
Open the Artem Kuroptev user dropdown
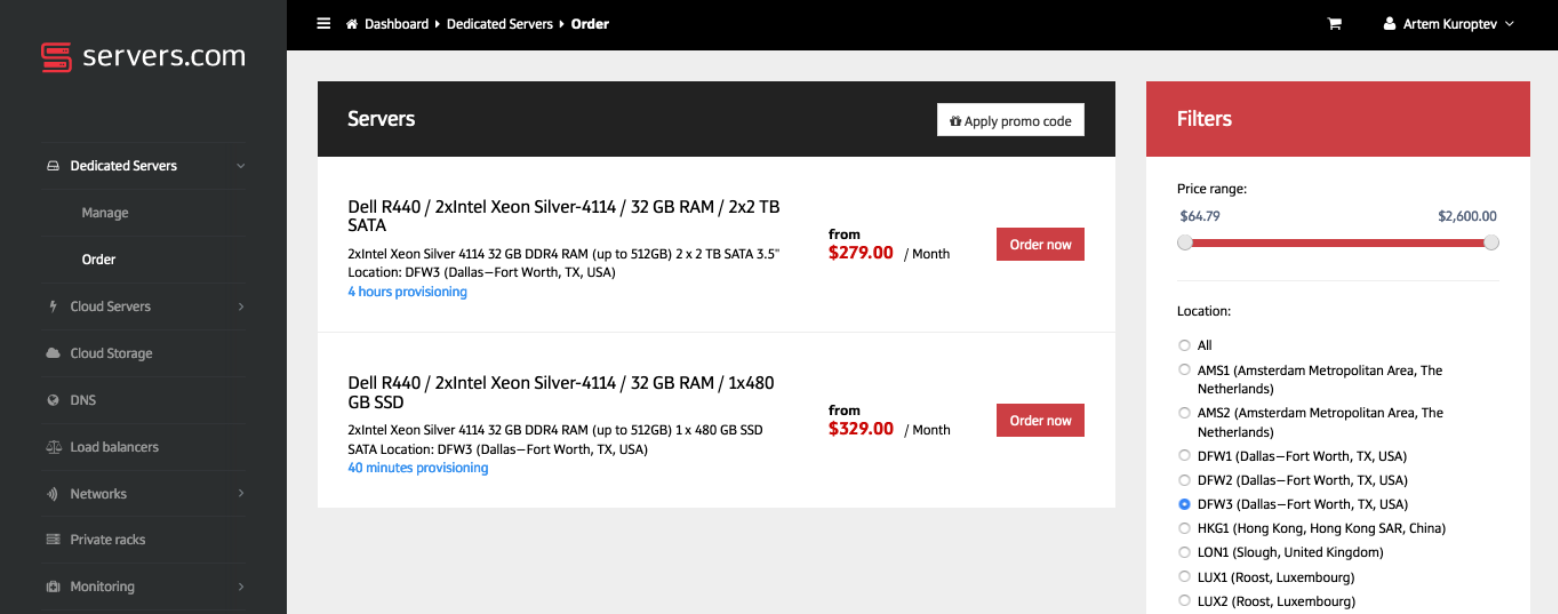[1448, 24]
